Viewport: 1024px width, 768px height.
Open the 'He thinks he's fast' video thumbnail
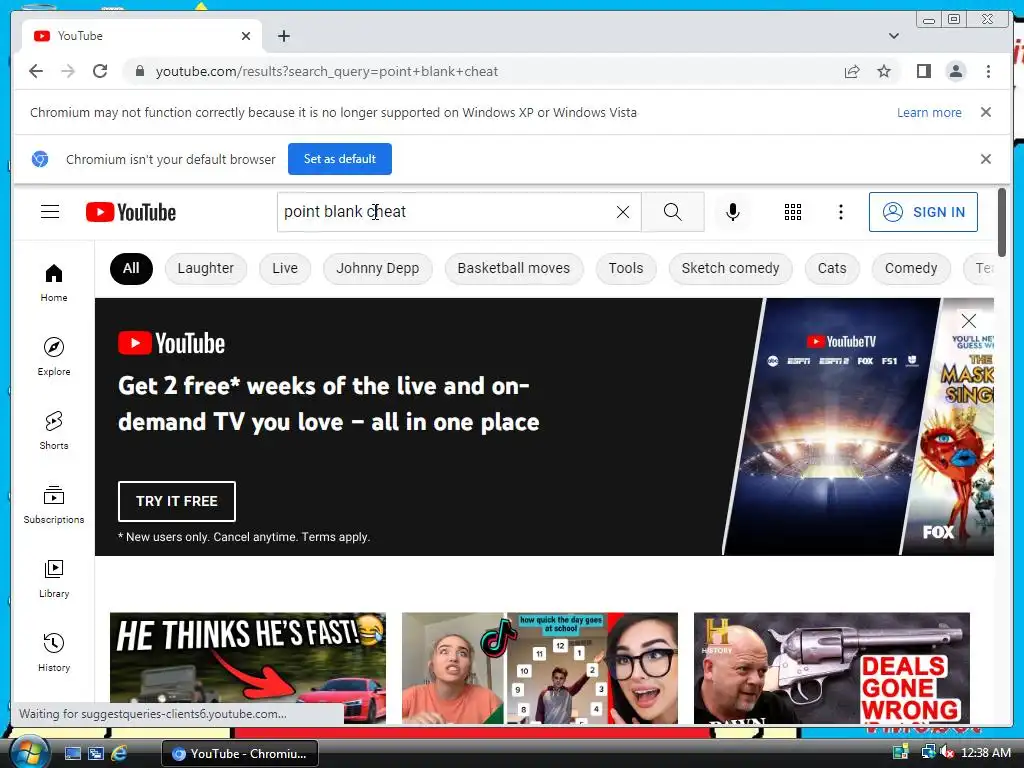(x=248, y=667)
